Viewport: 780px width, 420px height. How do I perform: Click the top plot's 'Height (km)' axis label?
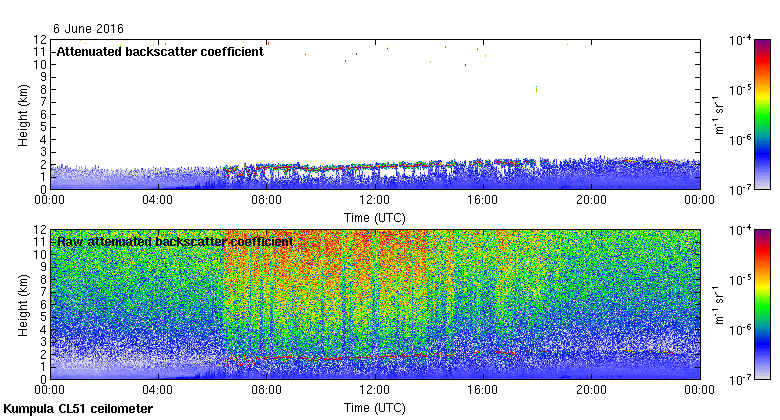pos(23,115)
